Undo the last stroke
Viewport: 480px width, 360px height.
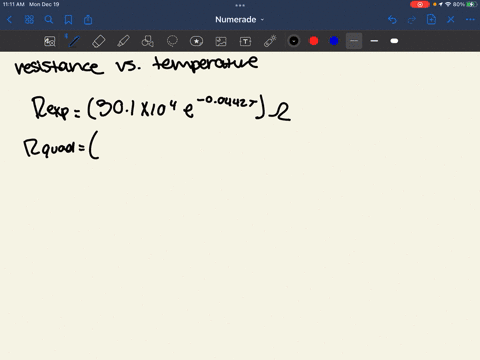click(x=392, y=20)
